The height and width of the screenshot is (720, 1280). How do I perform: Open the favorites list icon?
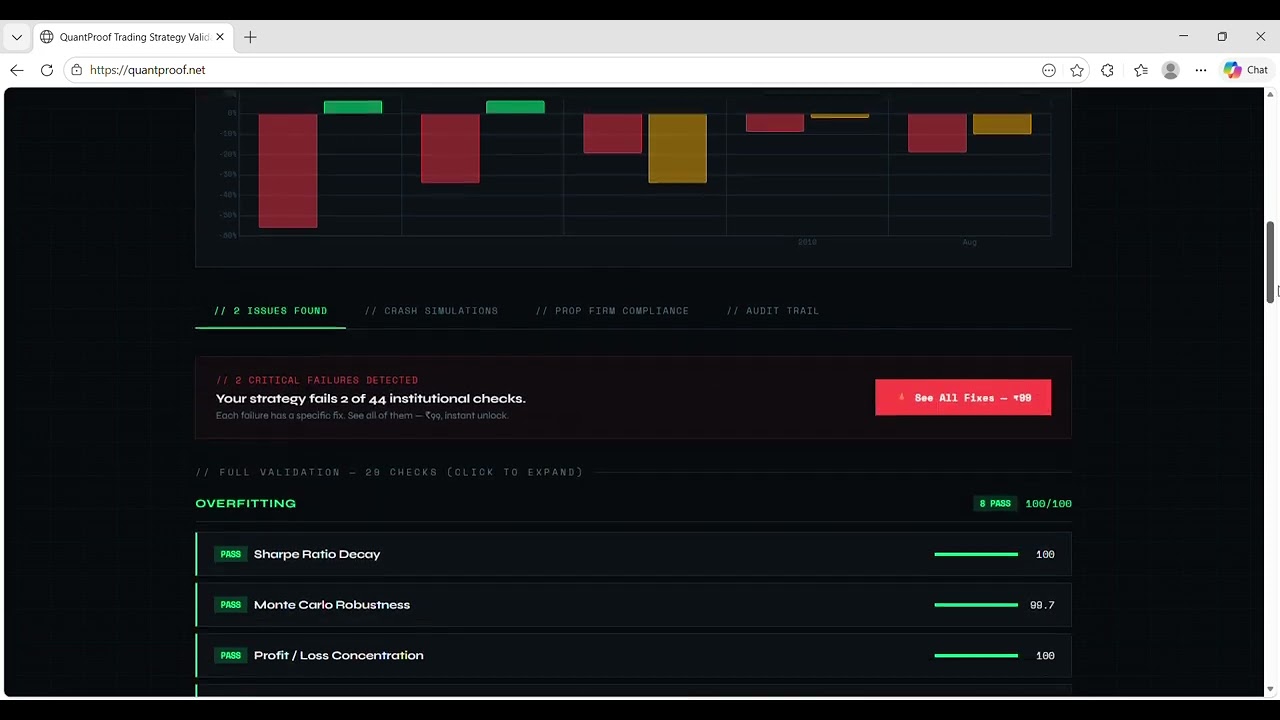click(x=1141, y=70)
